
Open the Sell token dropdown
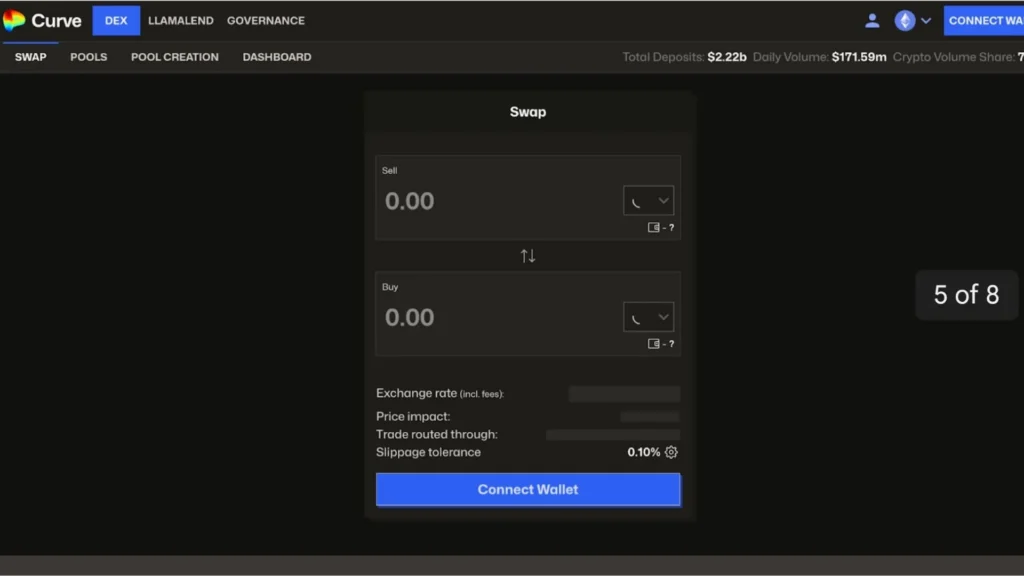(648, 201)
